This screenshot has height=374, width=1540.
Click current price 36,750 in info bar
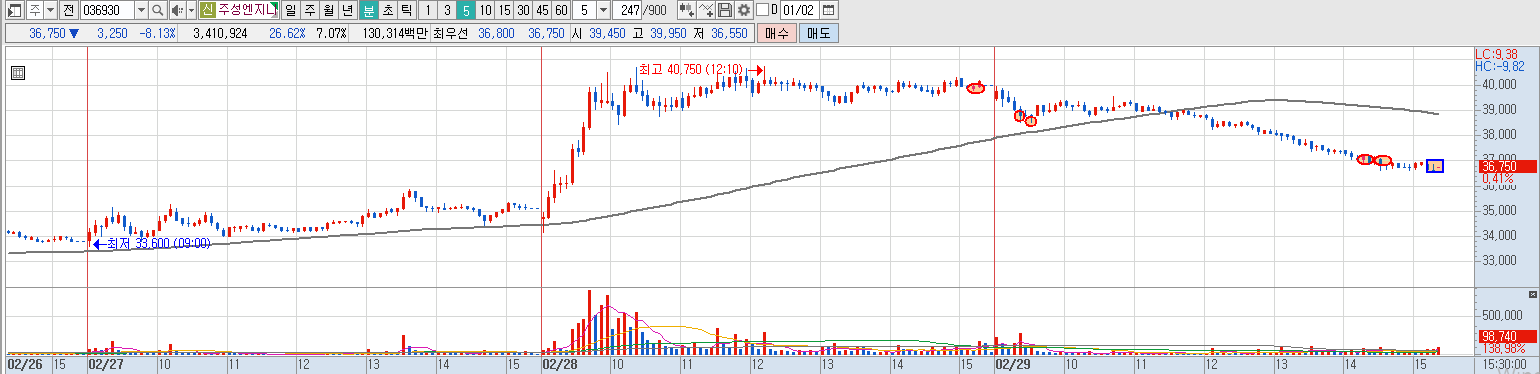(47, 33)
